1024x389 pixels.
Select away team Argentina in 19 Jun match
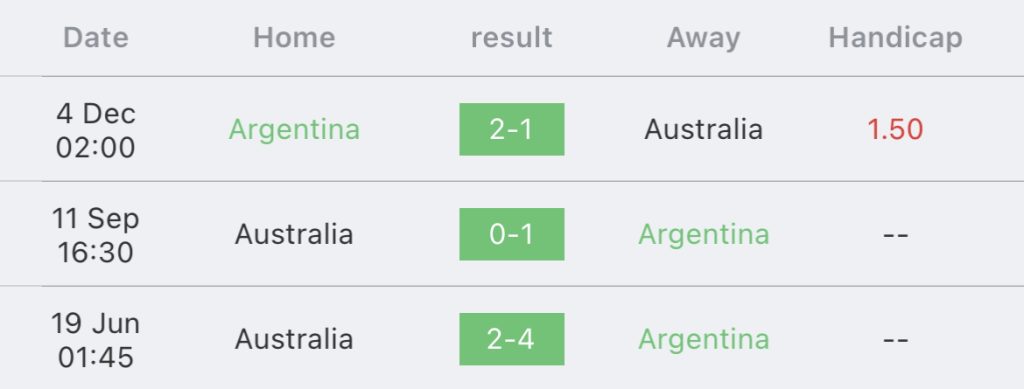tap(703, 340)
